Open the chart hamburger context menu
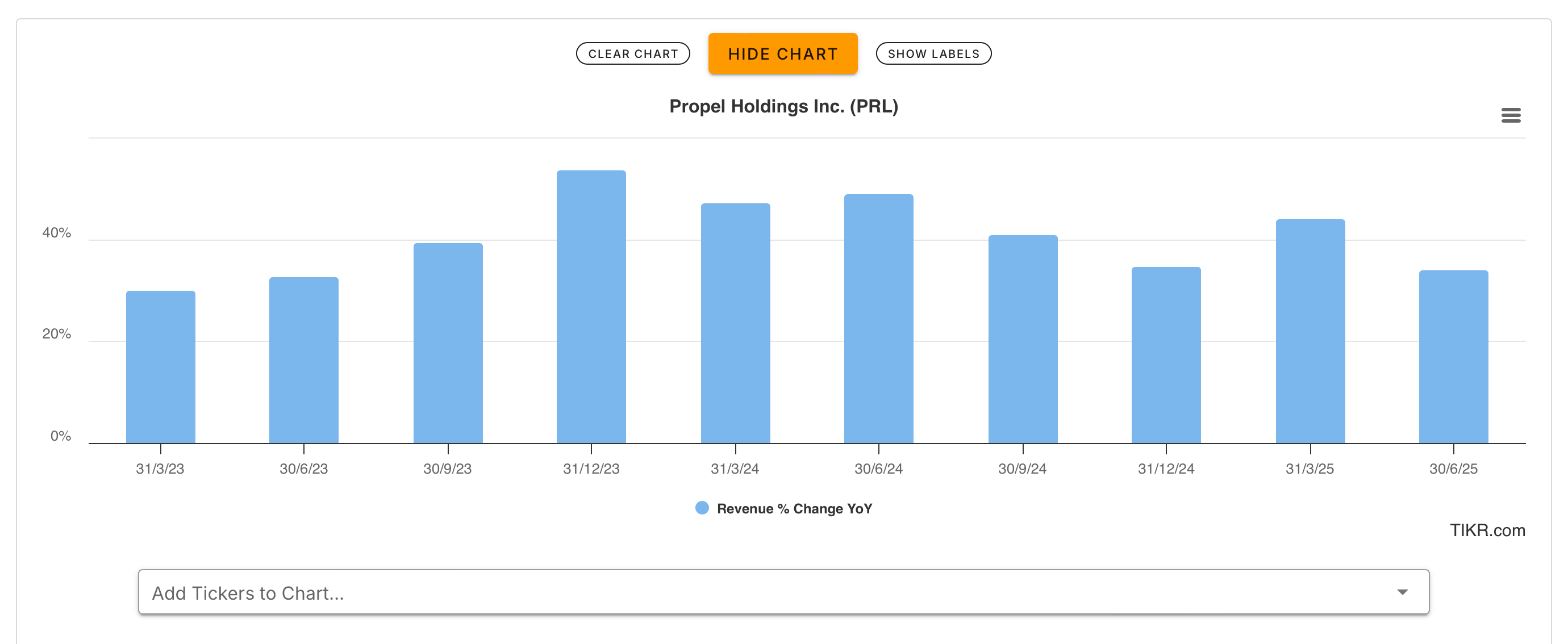This screenshot has width=1568, height=644. pos(1510,115)
